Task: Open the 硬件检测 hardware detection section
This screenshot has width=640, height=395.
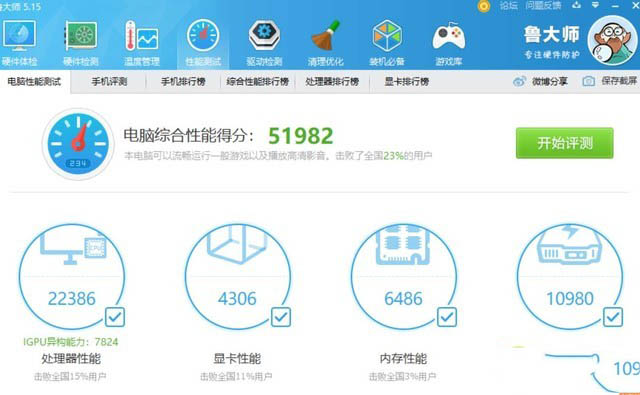Action: tap(81, 43)
